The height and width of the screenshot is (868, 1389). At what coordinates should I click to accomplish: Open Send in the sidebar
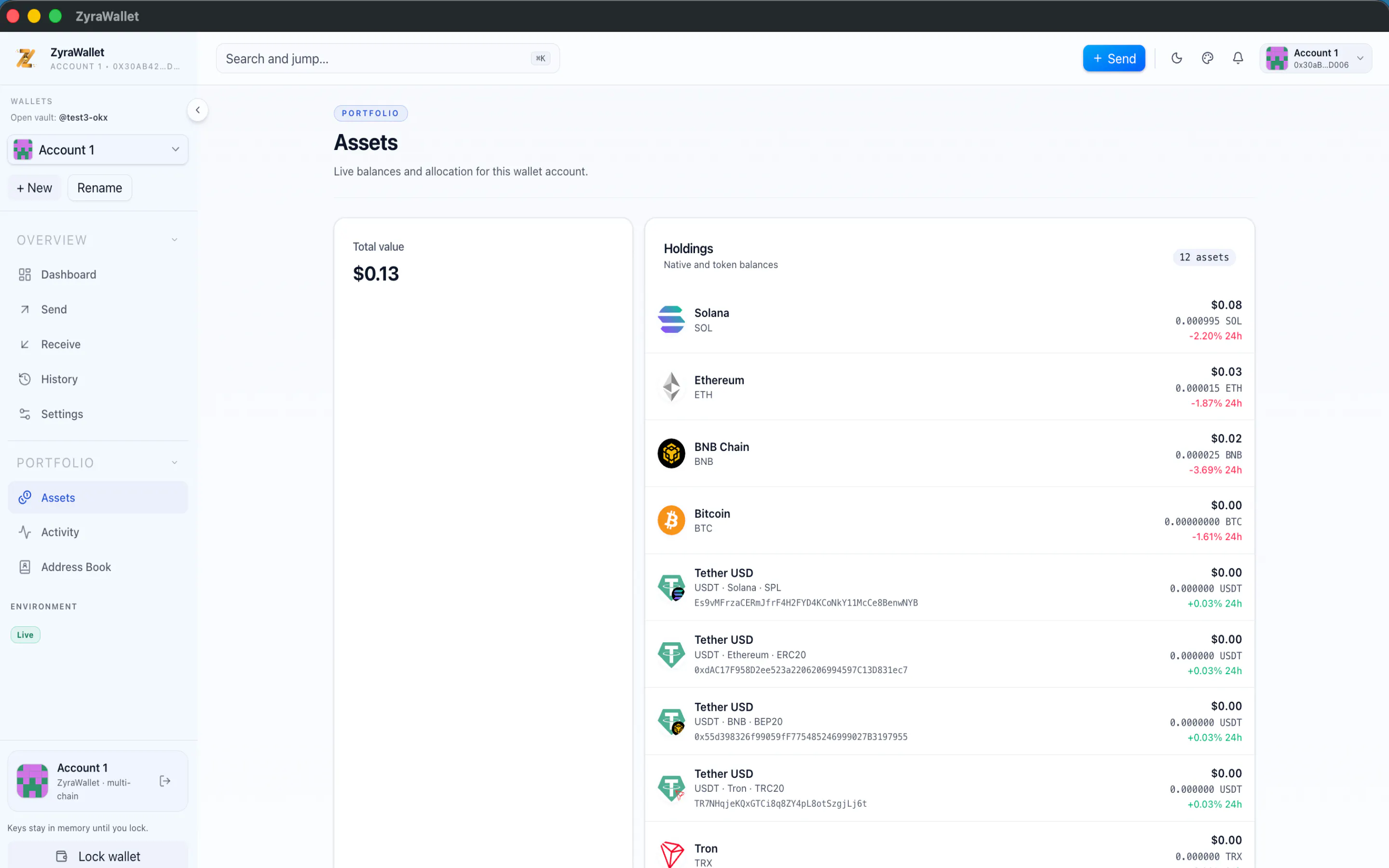tap(97, 310)
